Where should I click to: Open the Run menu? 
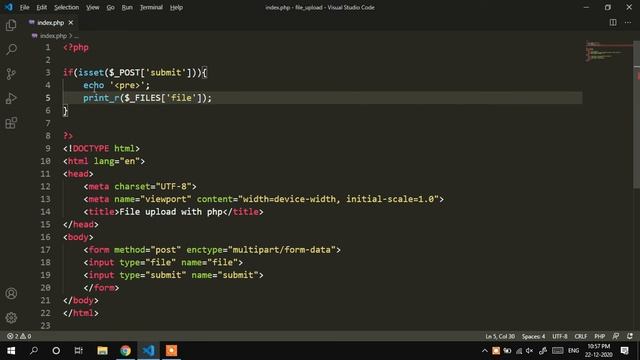click(127, 7)
